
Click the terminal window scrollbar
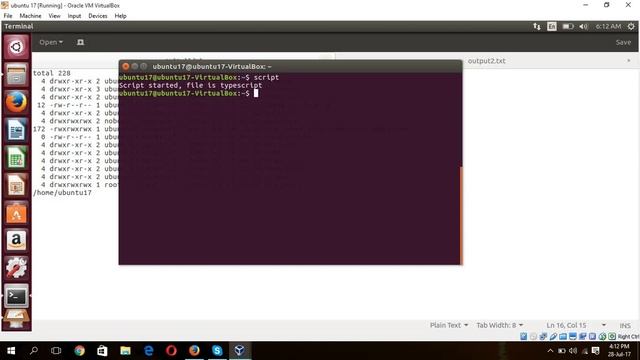461,215
